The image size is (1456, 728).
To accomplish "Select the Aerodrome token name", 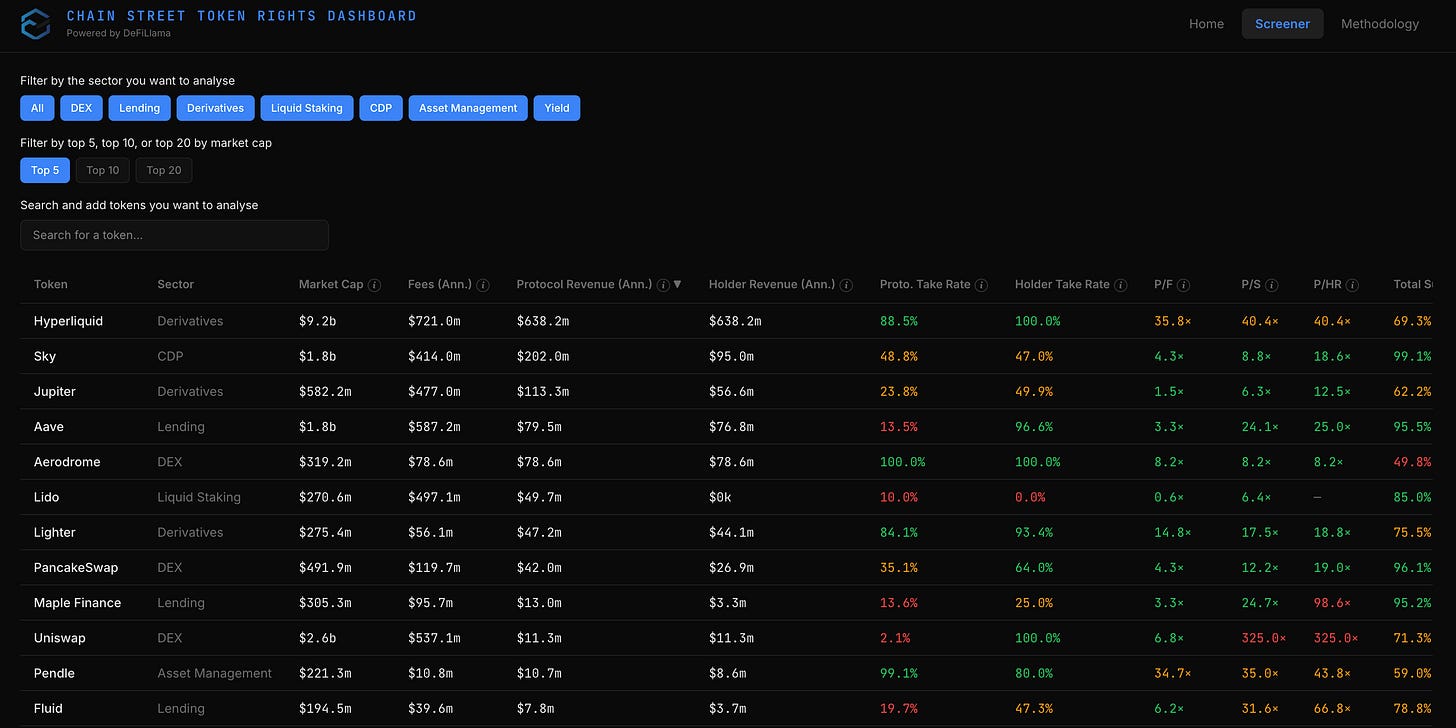I will click(67, 462).
